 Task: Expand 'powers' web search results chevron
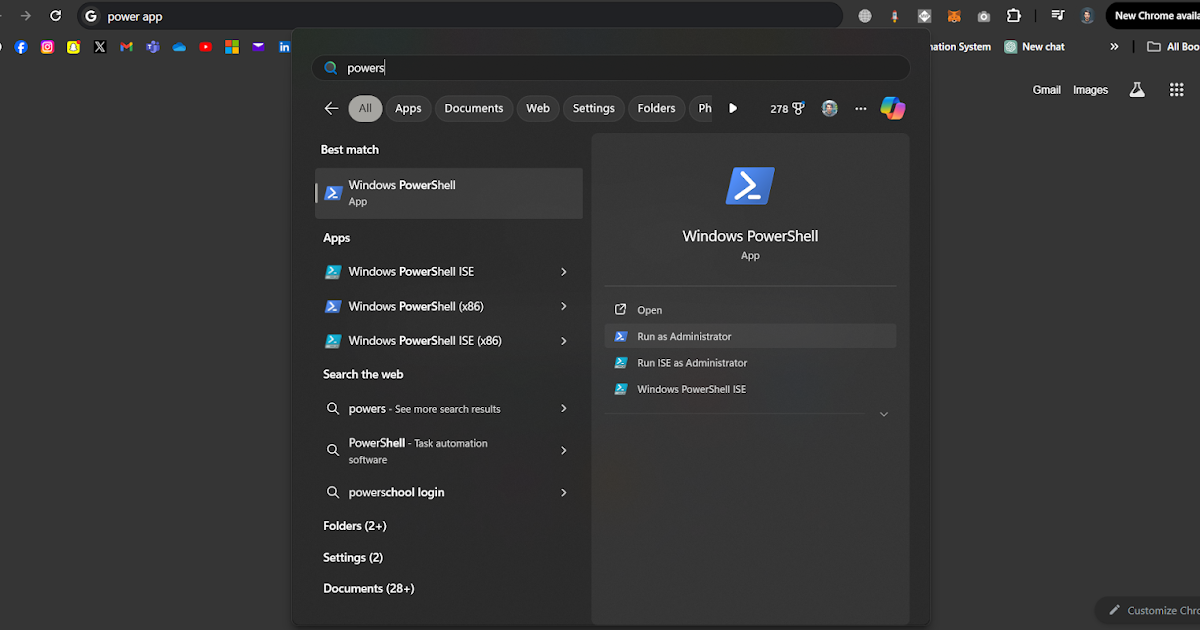[564, 408]
